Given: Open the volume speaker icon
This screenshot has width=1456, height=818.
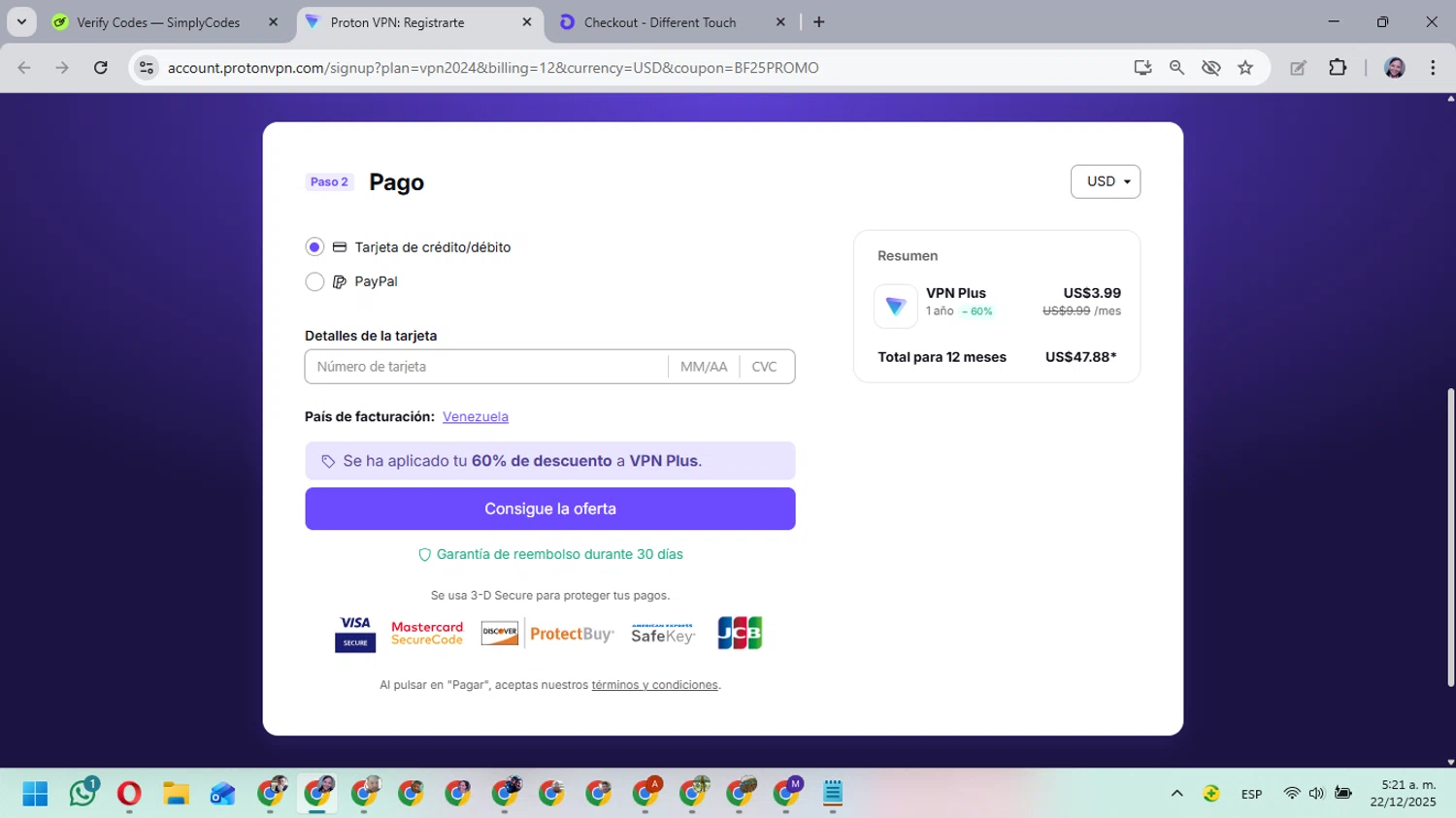Looking at the screenshot, I should (x=1316, y=793).
